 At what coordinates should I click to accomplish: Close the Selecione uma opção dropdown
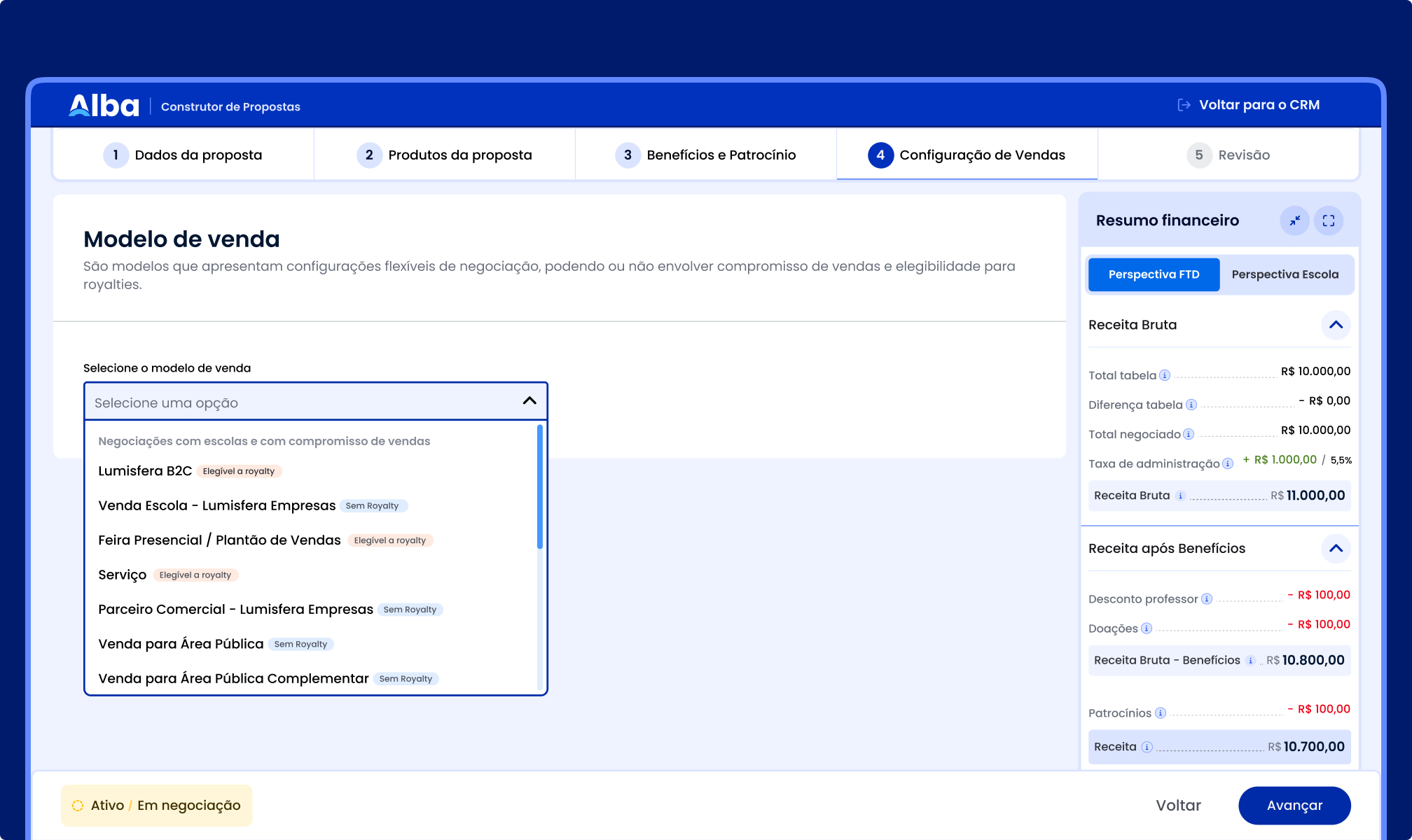coord(529,400)
